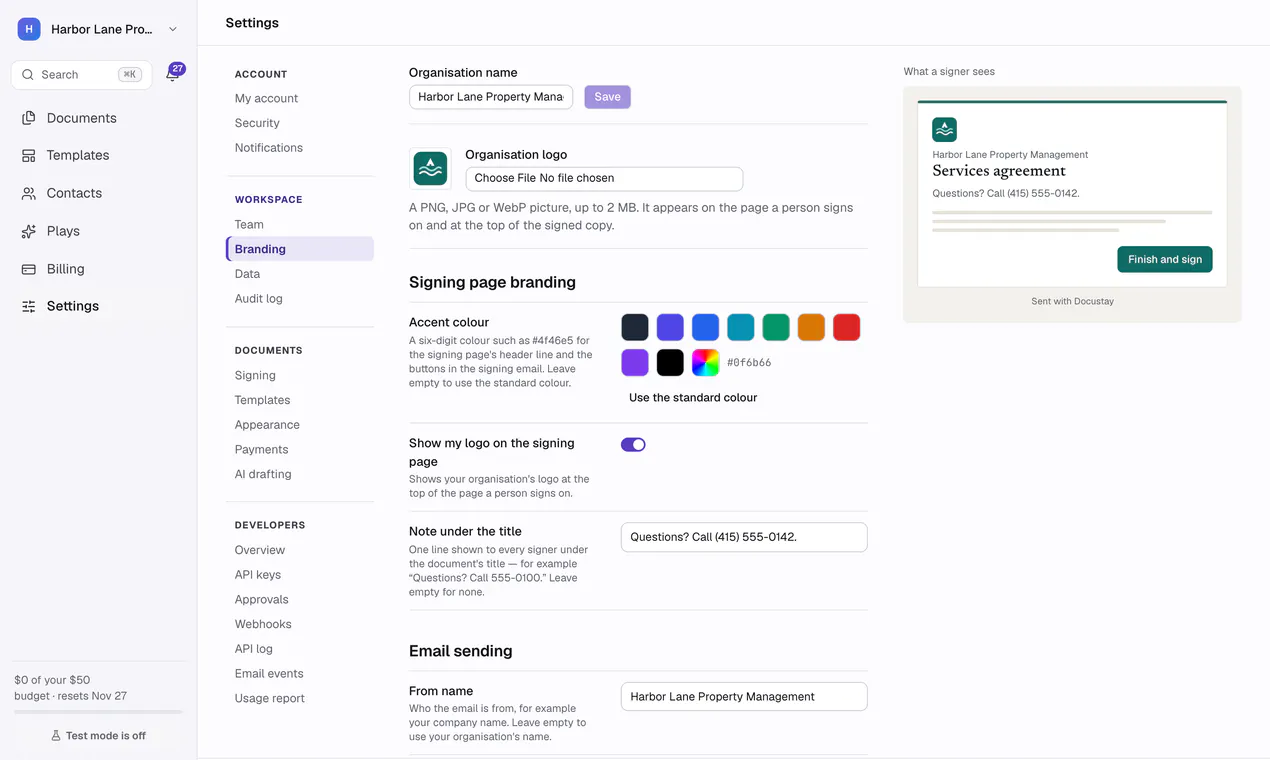This screenshot has height=760, width=1270.
Task: Open the notifications bell
Action: tap(173, 74)
